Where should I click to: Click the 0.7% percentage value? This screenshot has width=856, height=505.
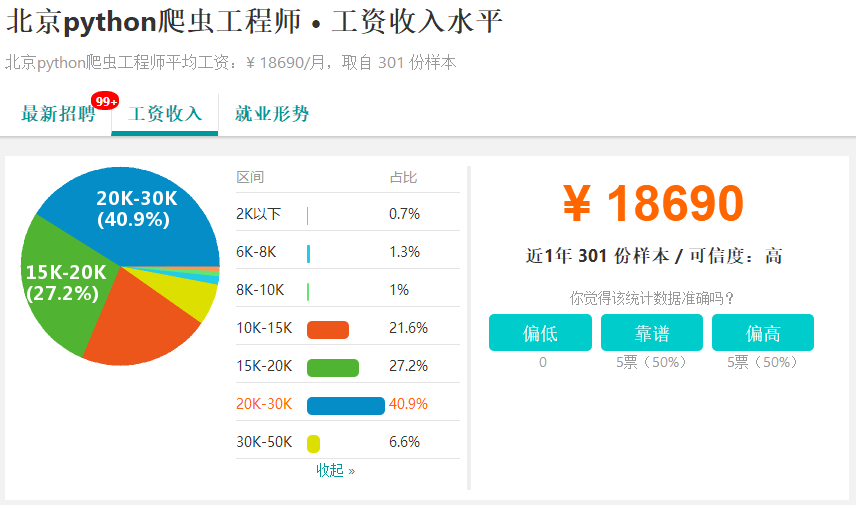coord(405,213)
